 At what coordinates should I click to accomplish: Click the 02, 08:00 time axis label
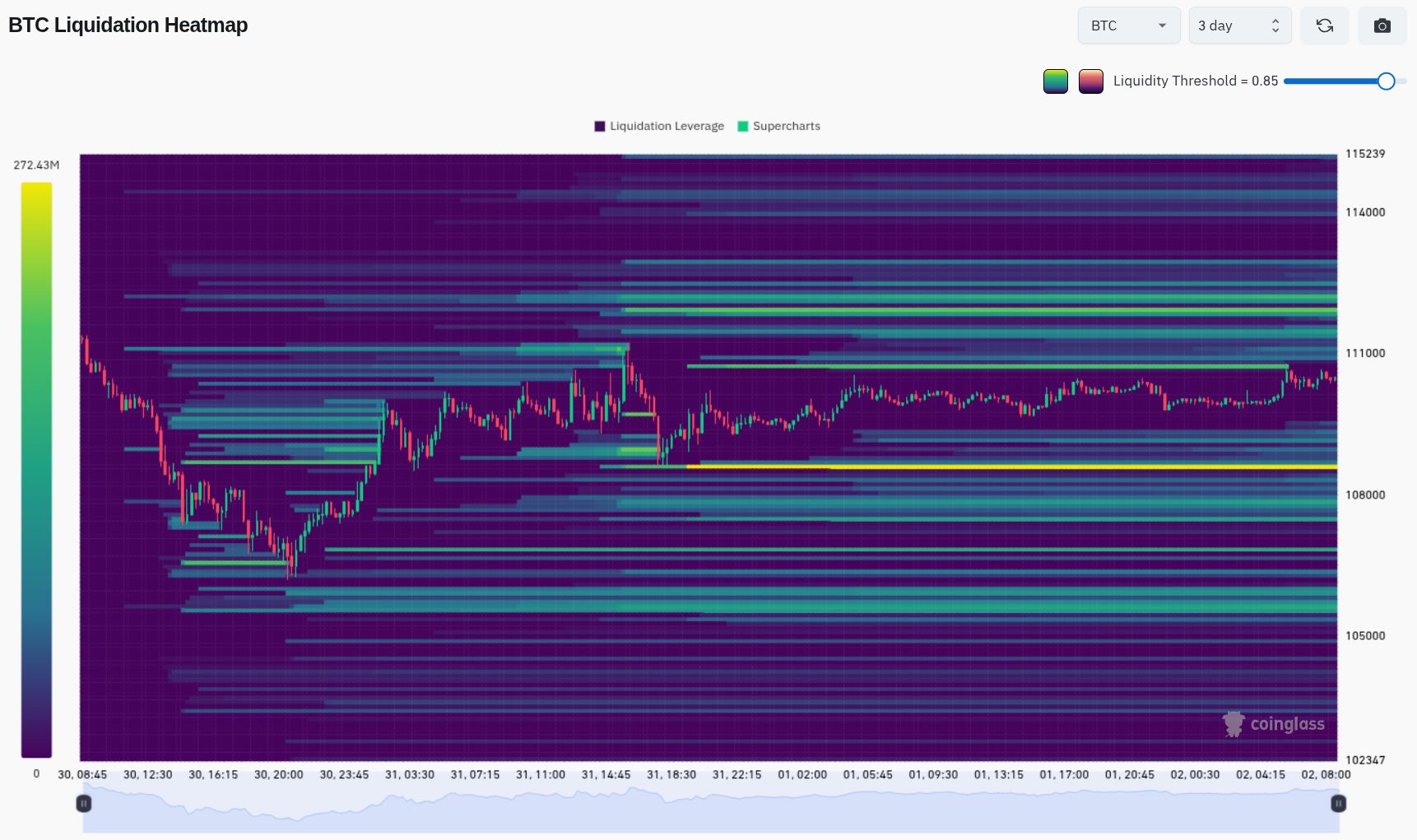tap(1326, 774)
